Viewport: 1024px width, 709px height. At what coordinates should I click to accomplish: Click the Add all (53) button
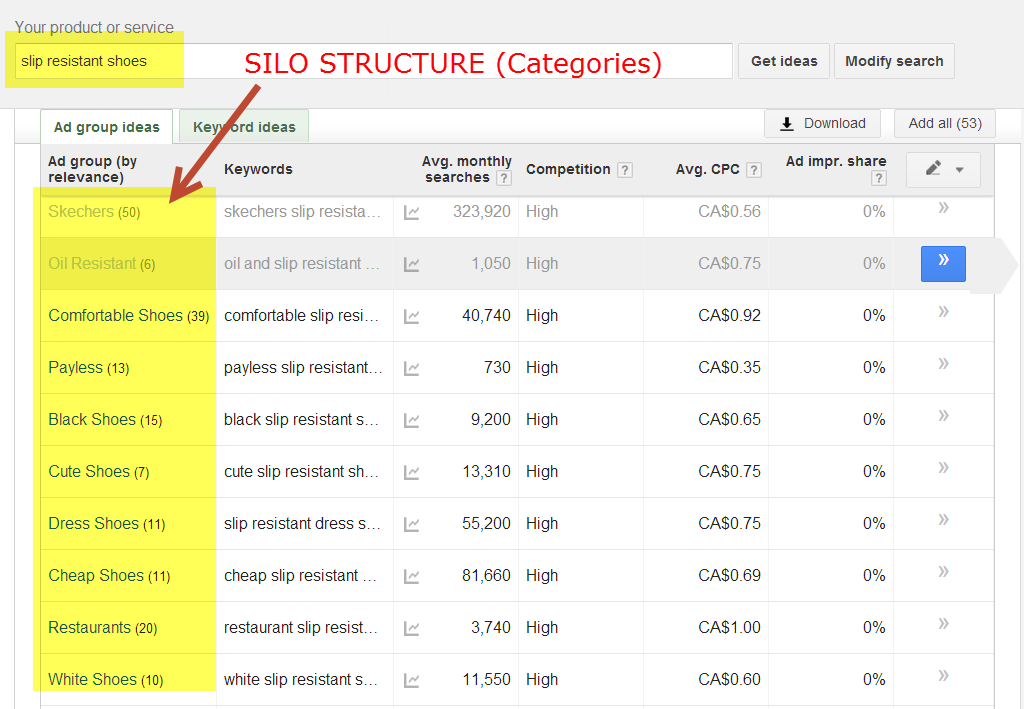pos(944,123)
